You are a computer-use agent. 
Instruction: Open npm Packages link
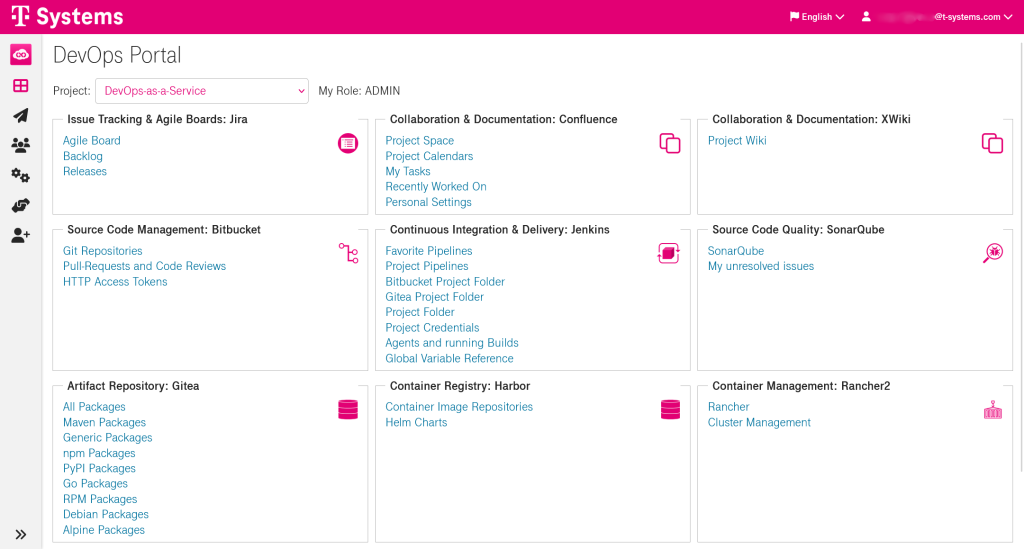coord(99,453)
